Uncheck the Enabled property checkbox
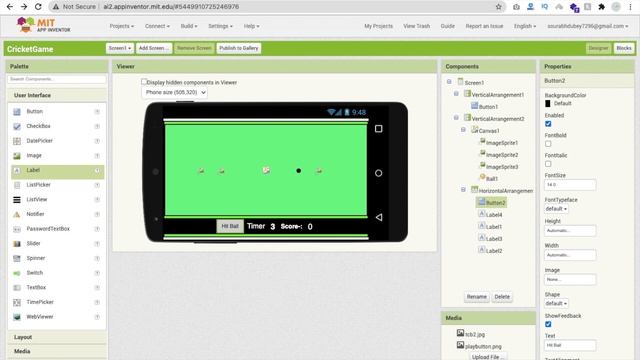 click(548, 124)
